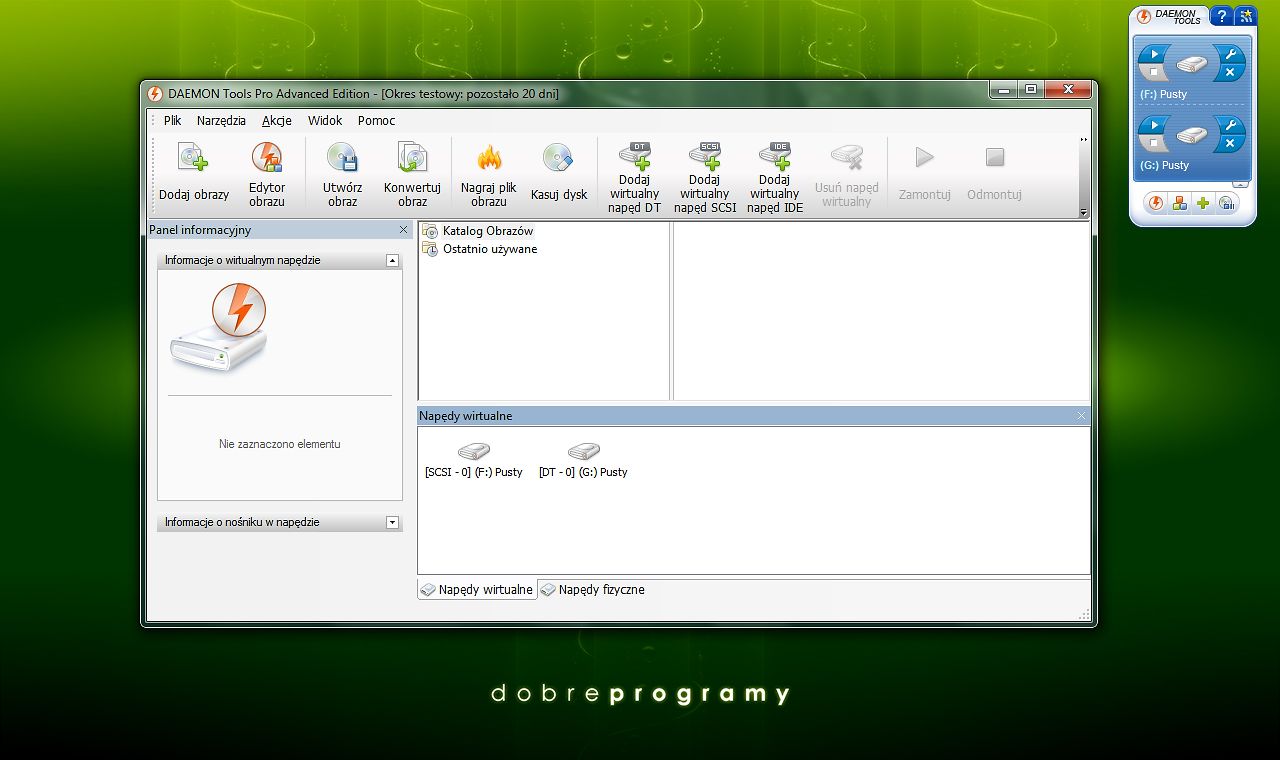Click the '(F:) Pusty' label in gadget
This screenshot has width=1280, height=760.
point(1163,94)
